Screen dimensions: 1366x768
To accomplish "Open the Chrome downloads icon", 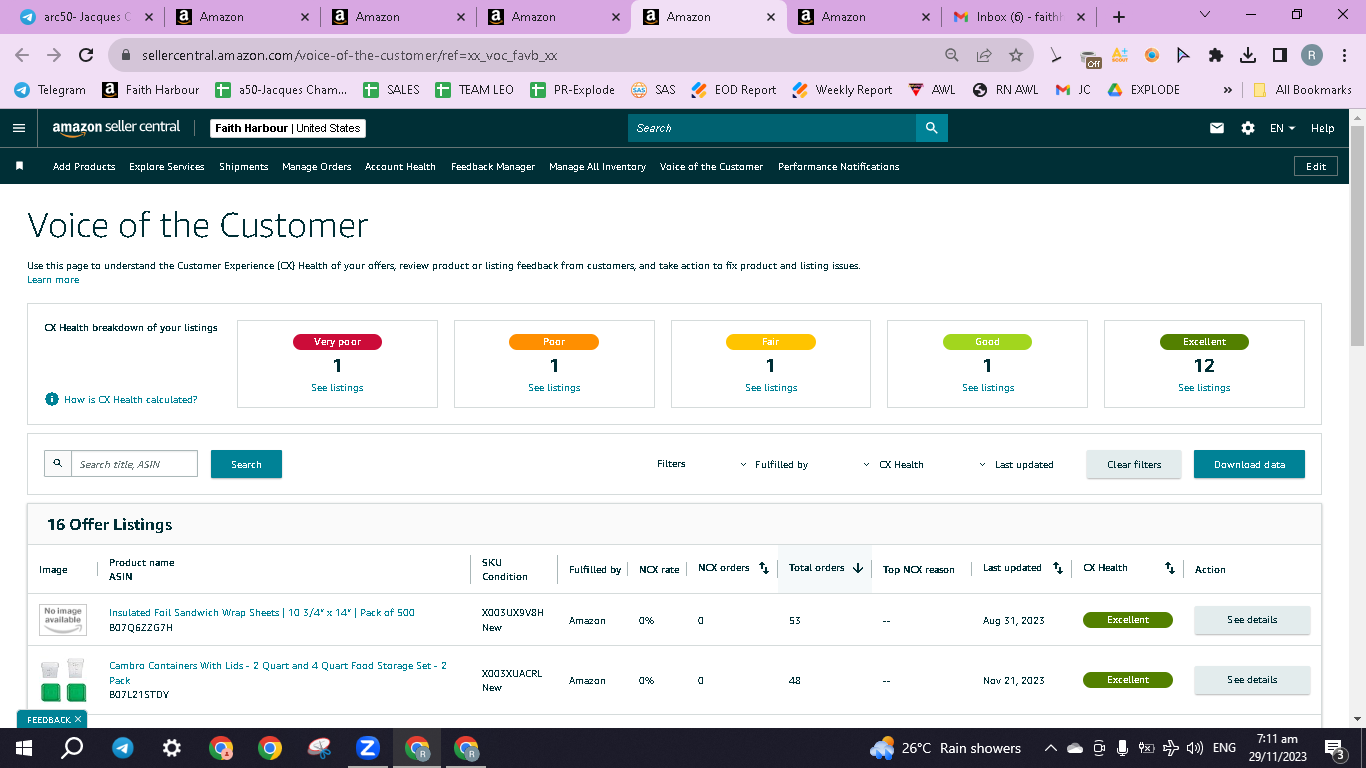I will tap(1248, 56).
